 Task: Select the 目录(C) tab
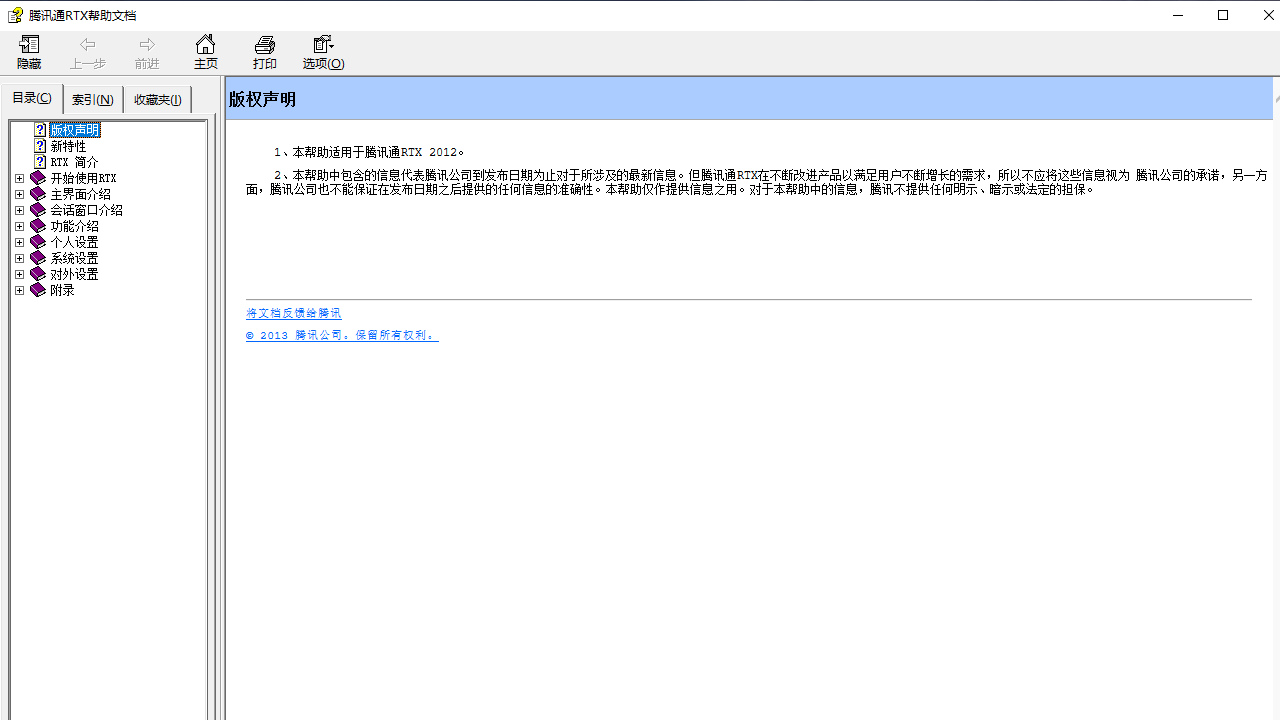coord(31,98)
